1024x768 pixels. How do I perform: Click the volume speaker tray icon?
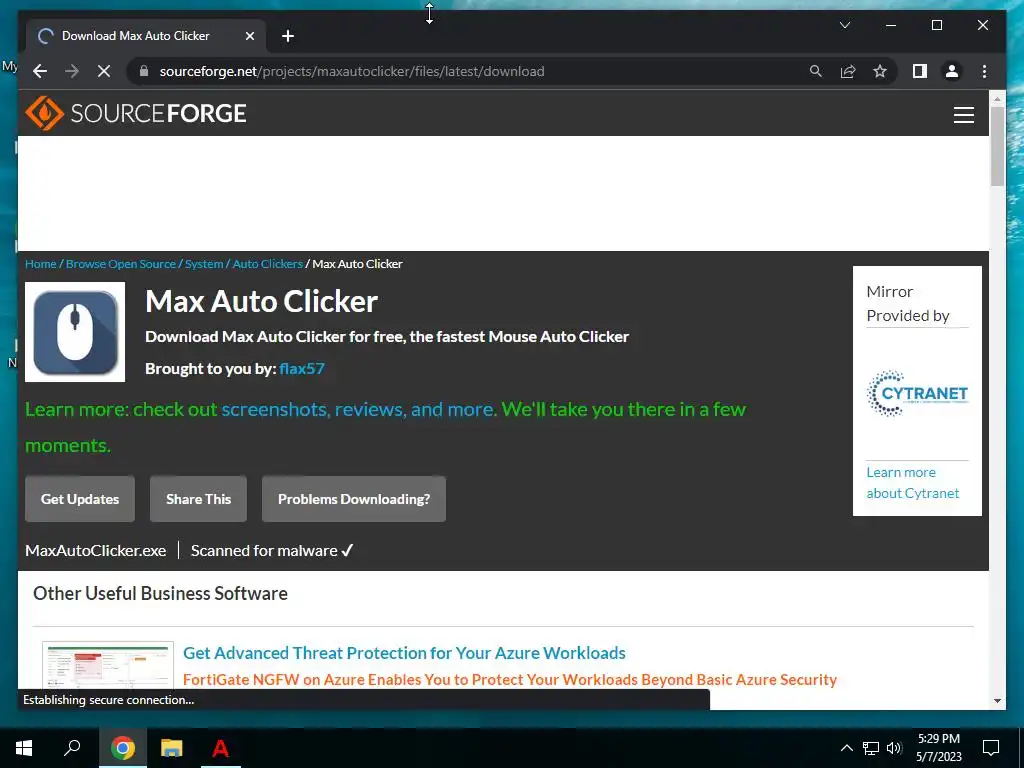894,748
